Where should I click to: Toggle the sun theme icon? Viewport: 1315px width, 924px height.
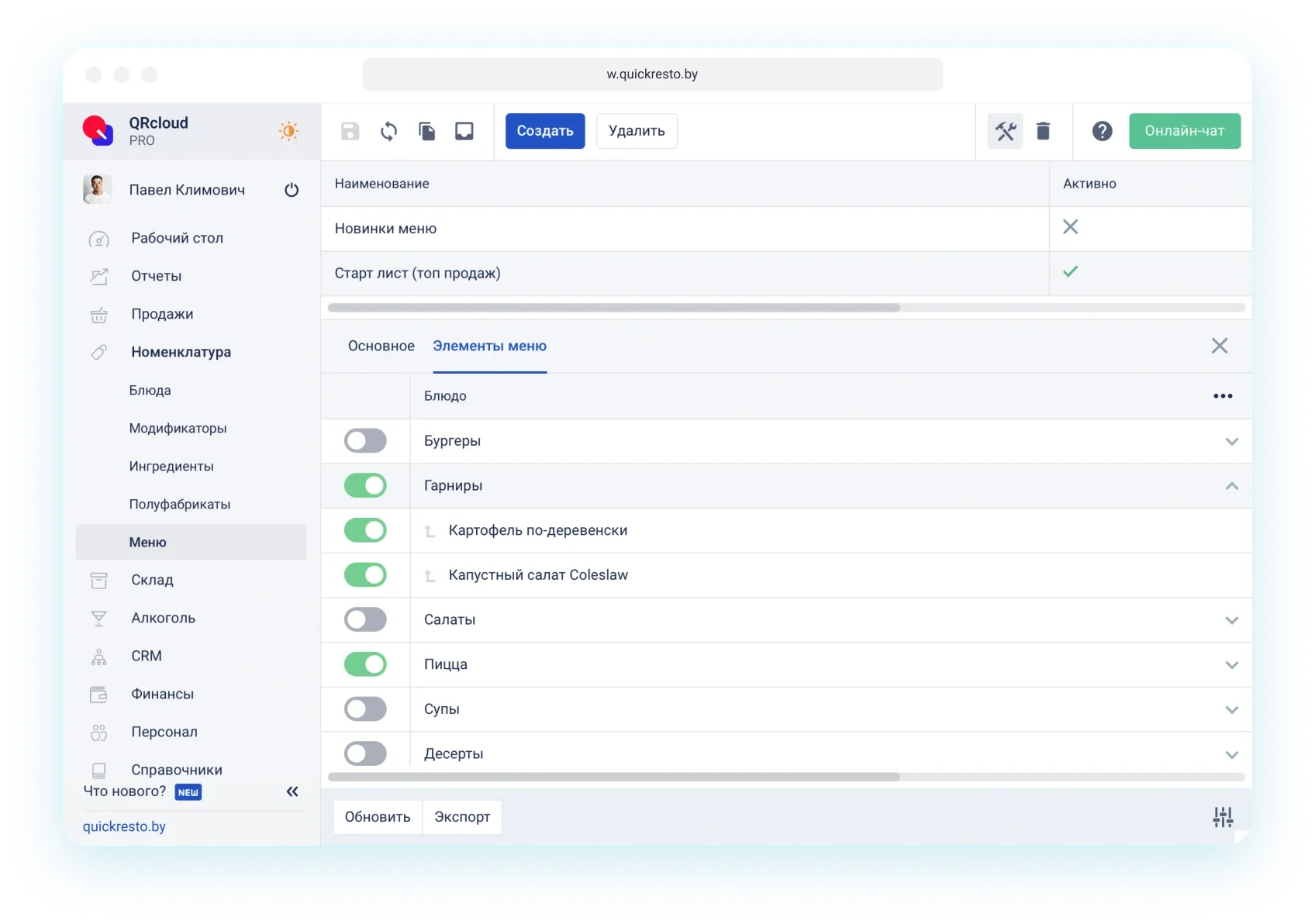point(288,131)
